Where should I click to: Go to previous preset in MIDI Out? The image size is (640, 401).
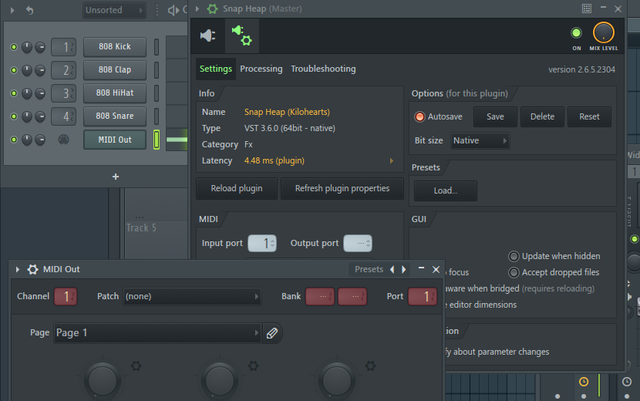(392, 270)
